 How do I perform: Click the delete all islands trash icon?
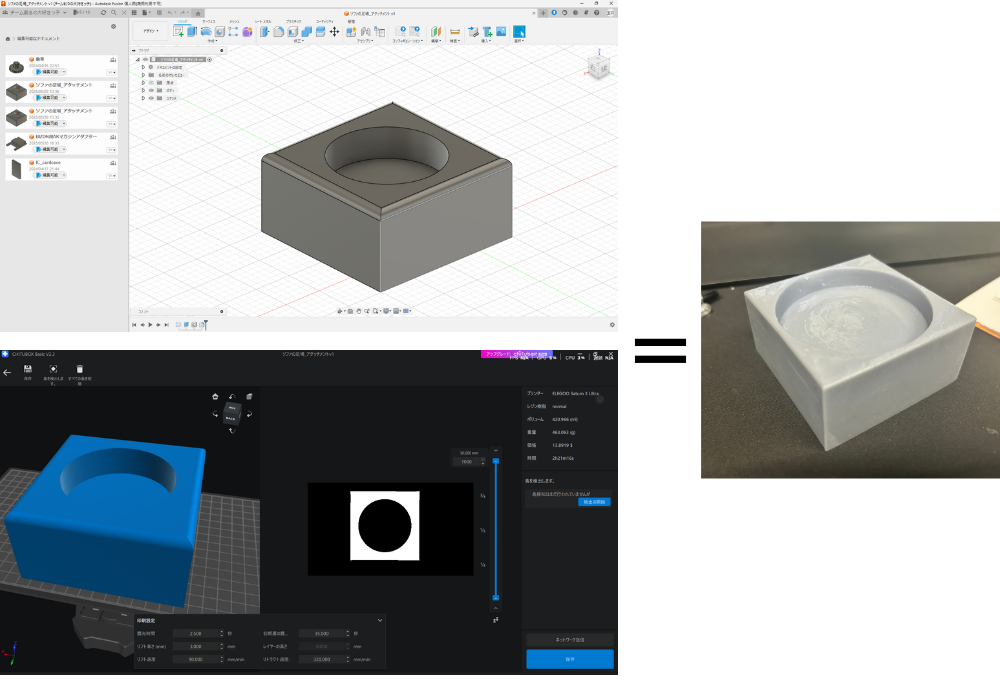pos(80,369)
